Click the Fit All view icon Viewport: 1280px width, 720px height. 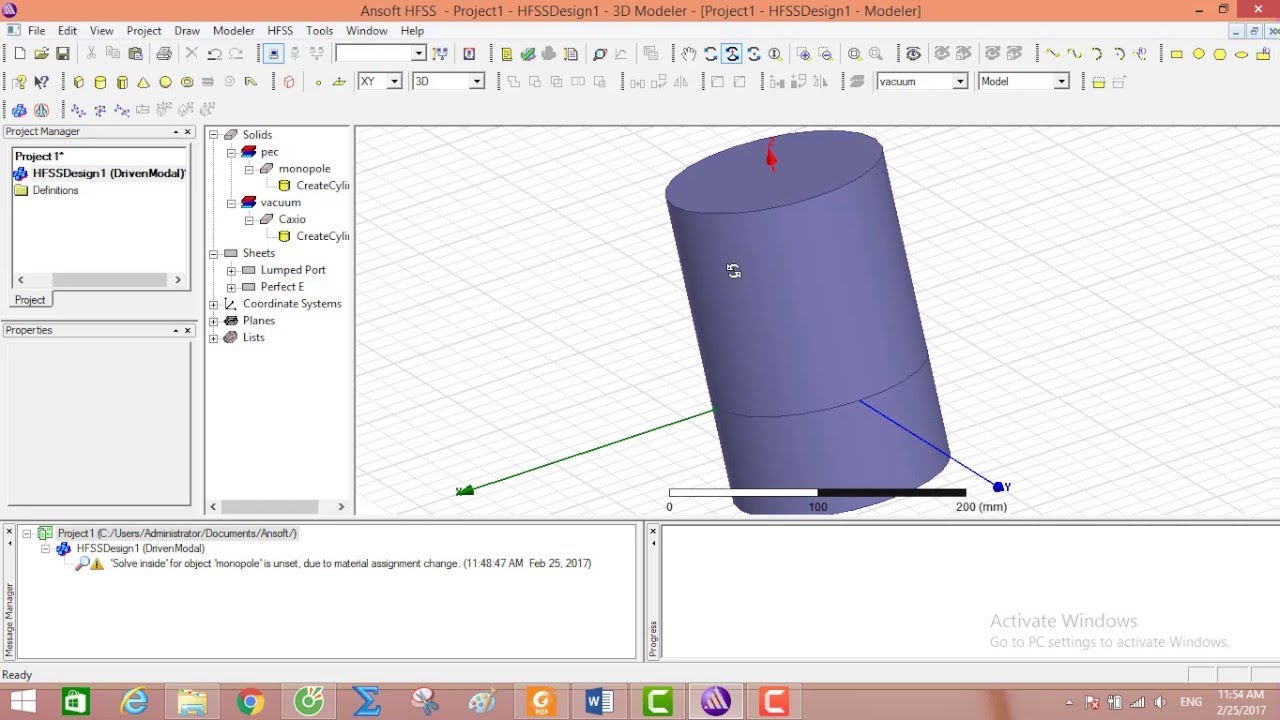point(855,54)
